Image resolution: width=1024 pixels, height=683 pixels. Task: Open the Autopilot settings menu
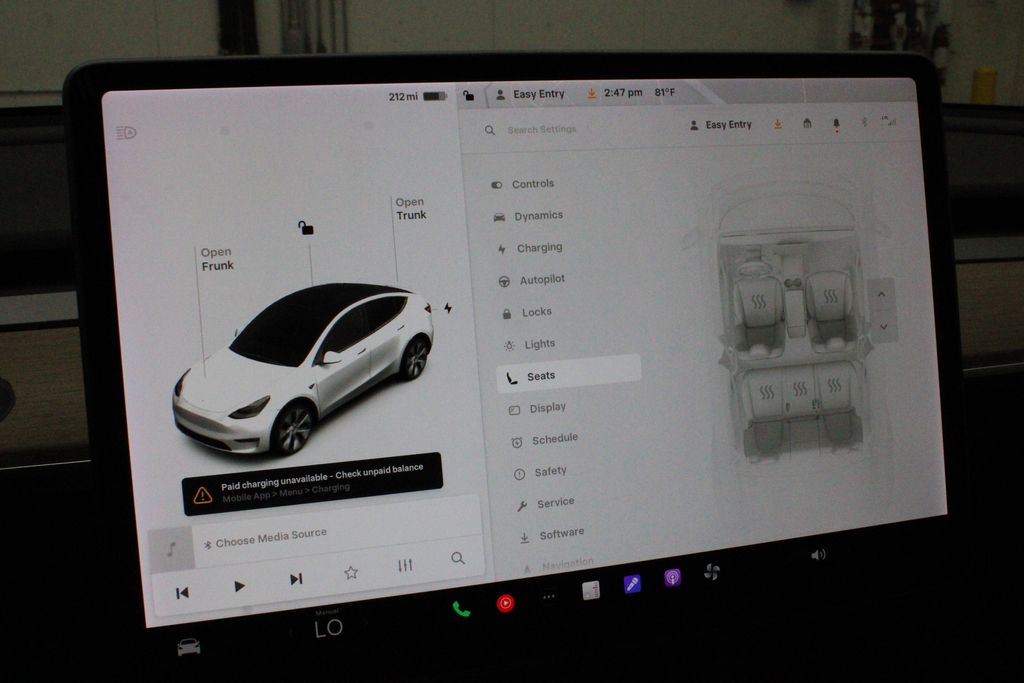click(x=532, y=280)
